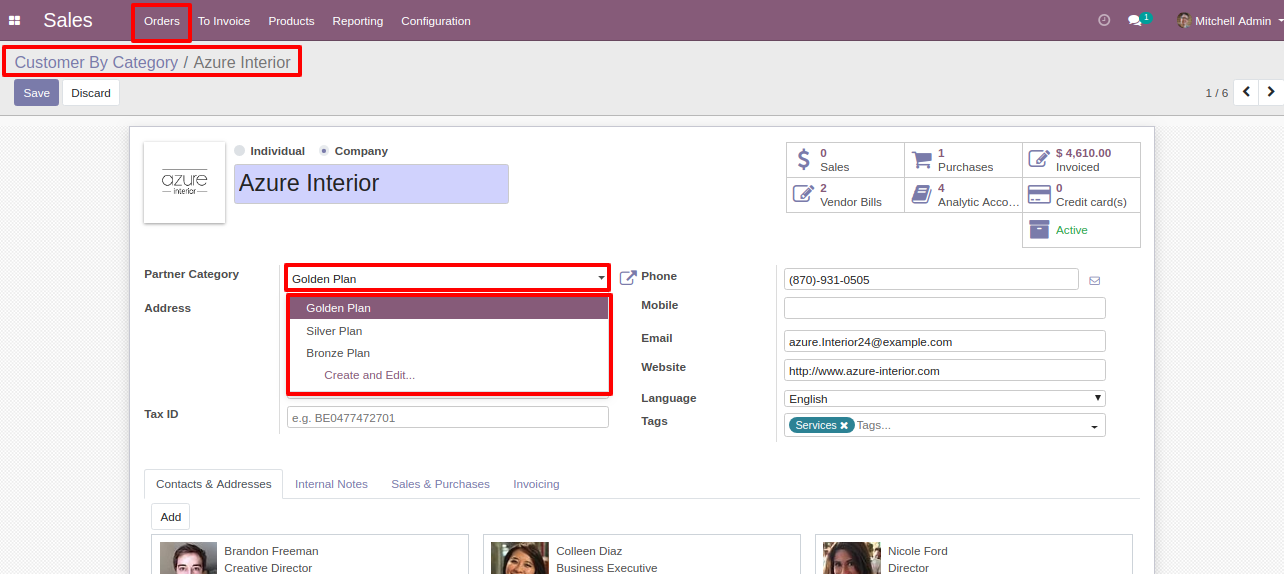
Task: Open the Sales dollar stat button
Action: tap(846, 160)
